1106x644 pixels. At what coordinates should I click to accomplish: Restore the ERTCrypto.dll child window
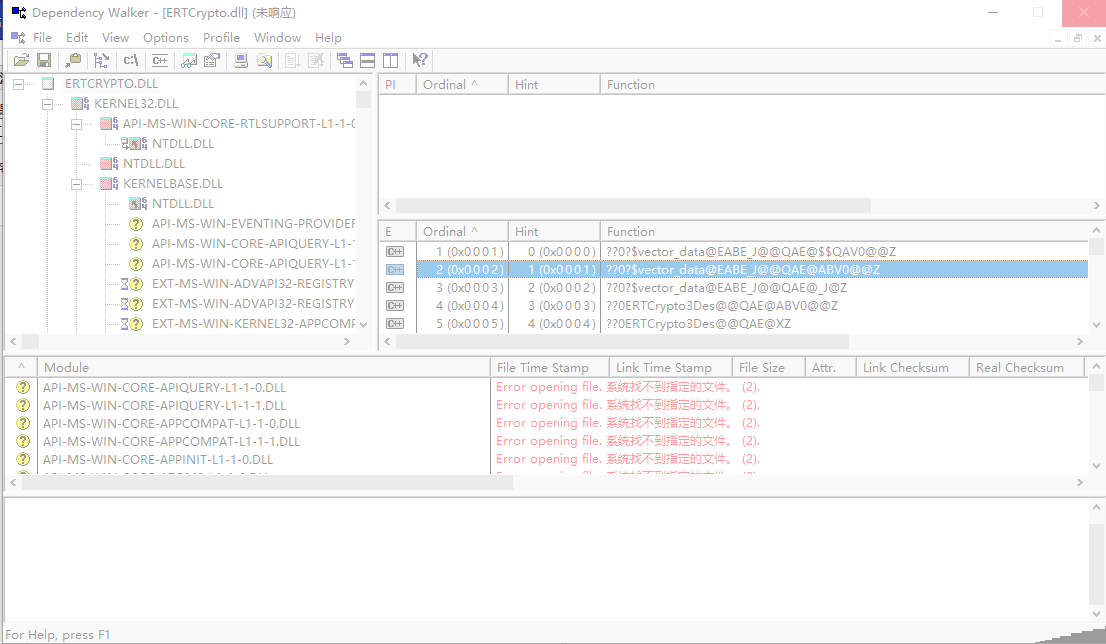pos(1077,39)
